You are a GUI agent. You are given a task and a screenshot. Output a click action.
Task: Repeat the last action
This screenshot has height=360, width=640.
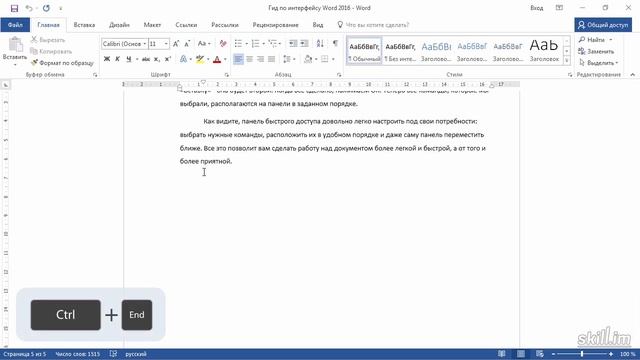point(46,8)
